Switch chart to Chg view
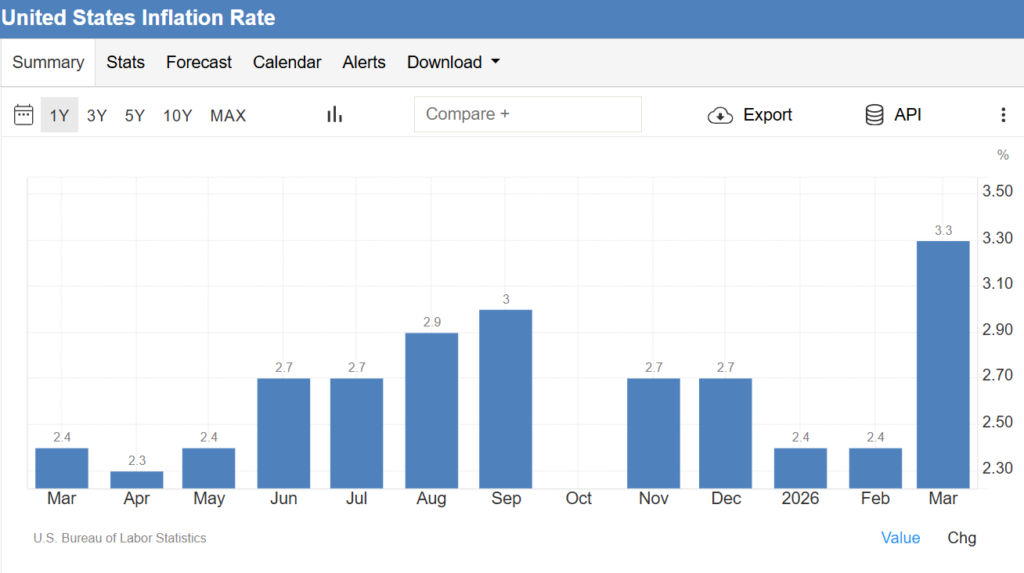The height and width of the screenshot is (573, 1024). pos(961,538)
